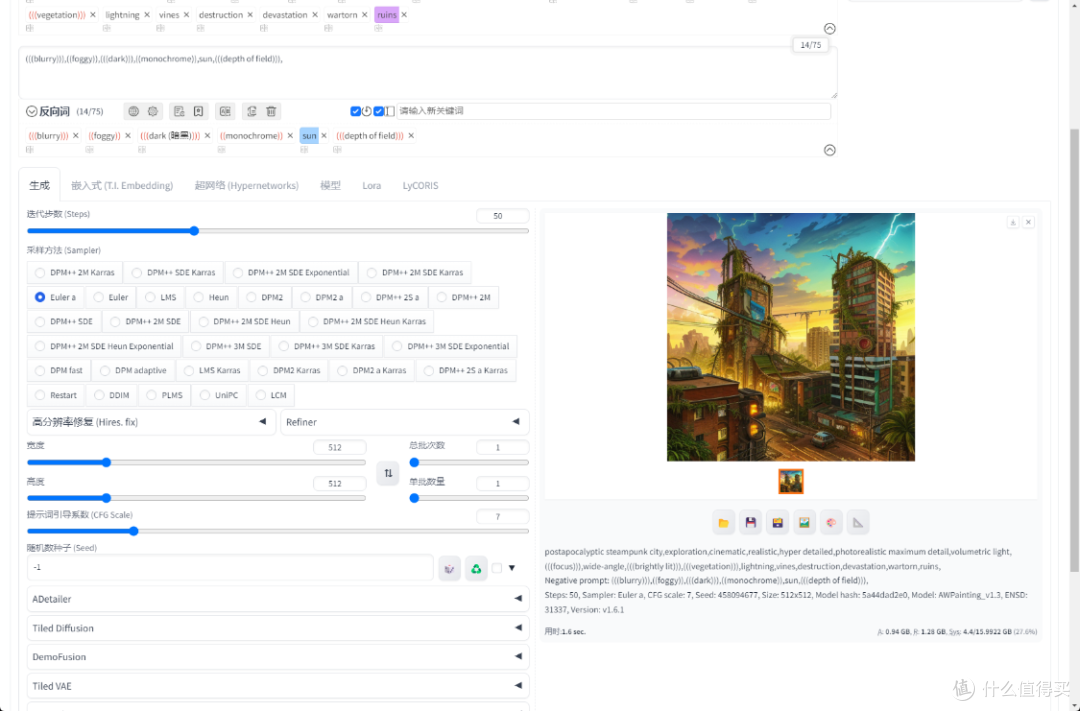The image size is (1080, 711).
Task: Click the '(((vegetation)))' prompt tag
Action: click(57, 14)
